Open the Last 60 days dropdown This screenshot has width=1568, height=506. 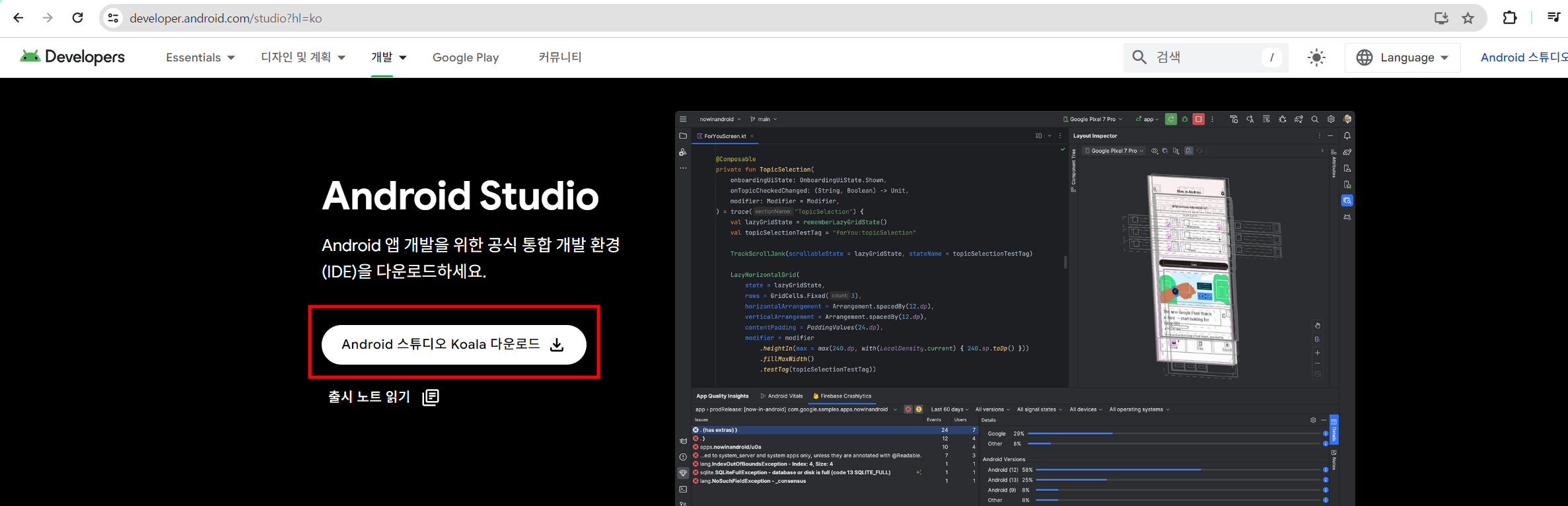[x=950, y=410]
